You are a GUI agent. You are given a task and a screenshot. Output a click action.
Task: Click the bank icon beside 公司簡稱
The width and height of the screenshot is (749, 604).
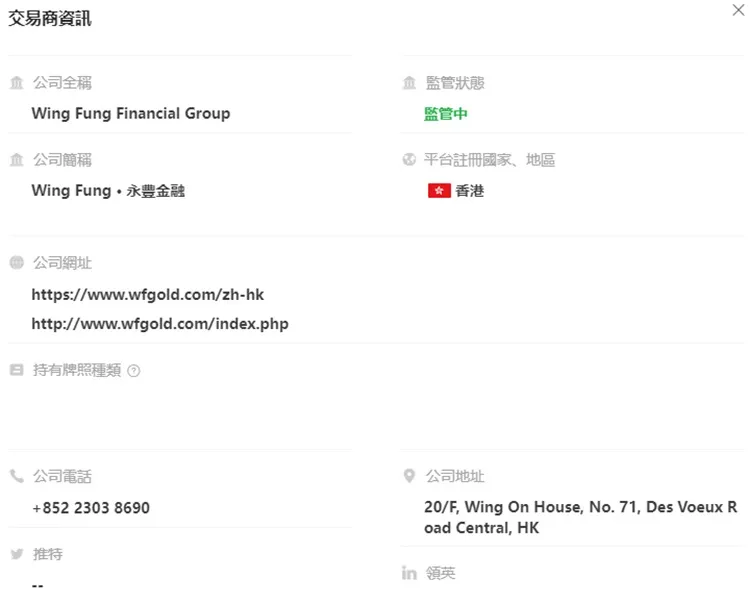[17, 160]
